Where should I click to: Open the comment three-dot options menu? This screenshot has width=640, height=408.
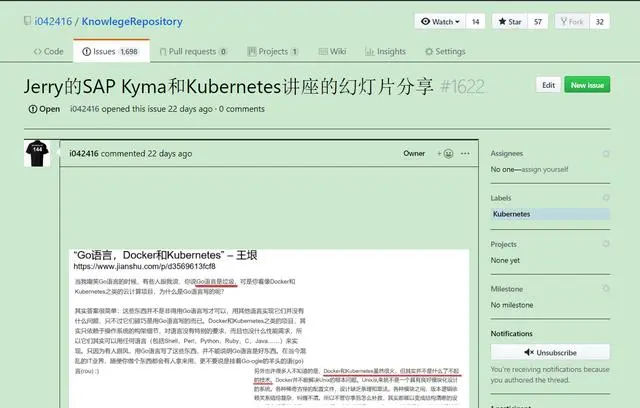pos(465,153)
